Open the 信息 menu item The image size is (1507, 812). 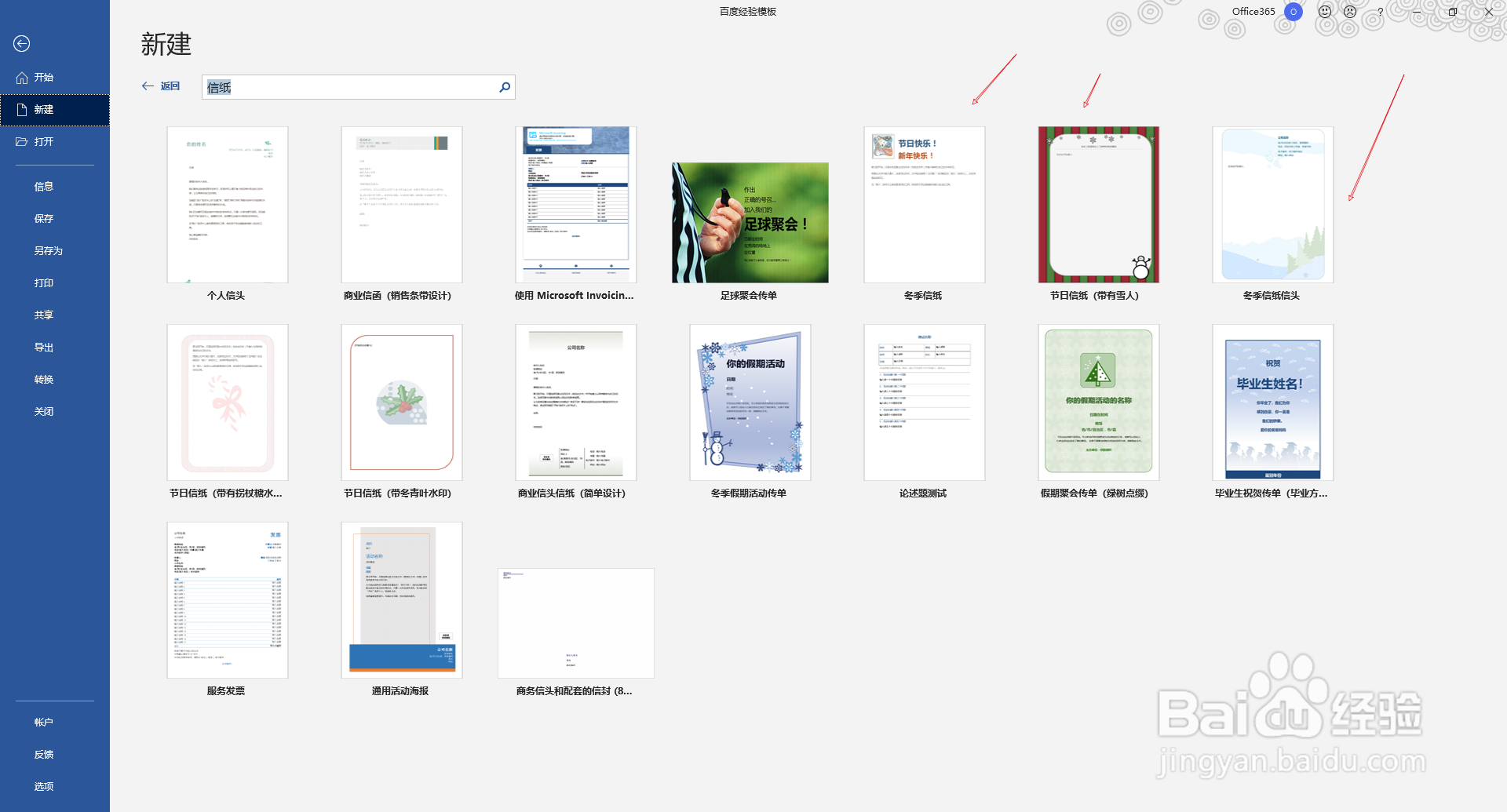[44, 187]
